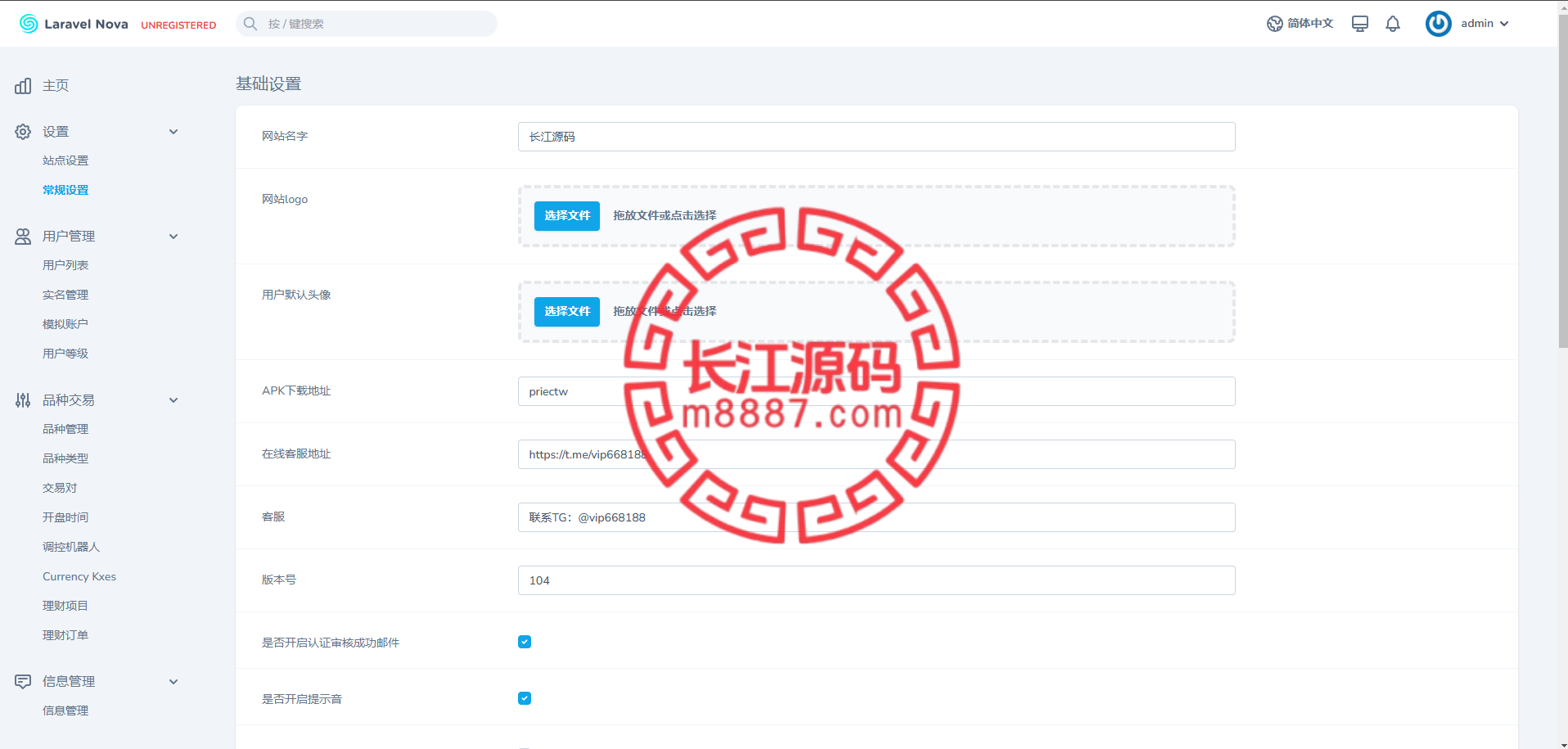This screenshot has height=749, width=1568.
Task: Open 调控机器人 menu item
Action: [71, 547]
